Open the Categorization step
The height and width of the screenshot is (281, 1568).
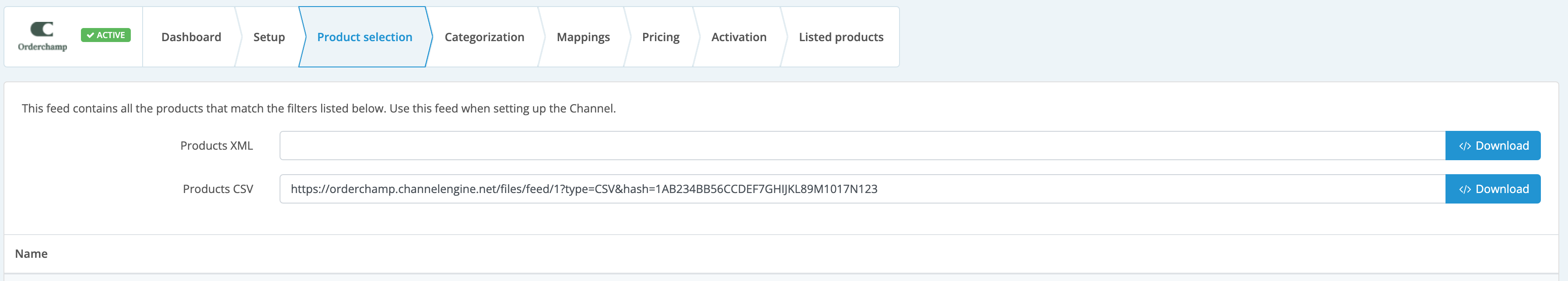[484, 37]
